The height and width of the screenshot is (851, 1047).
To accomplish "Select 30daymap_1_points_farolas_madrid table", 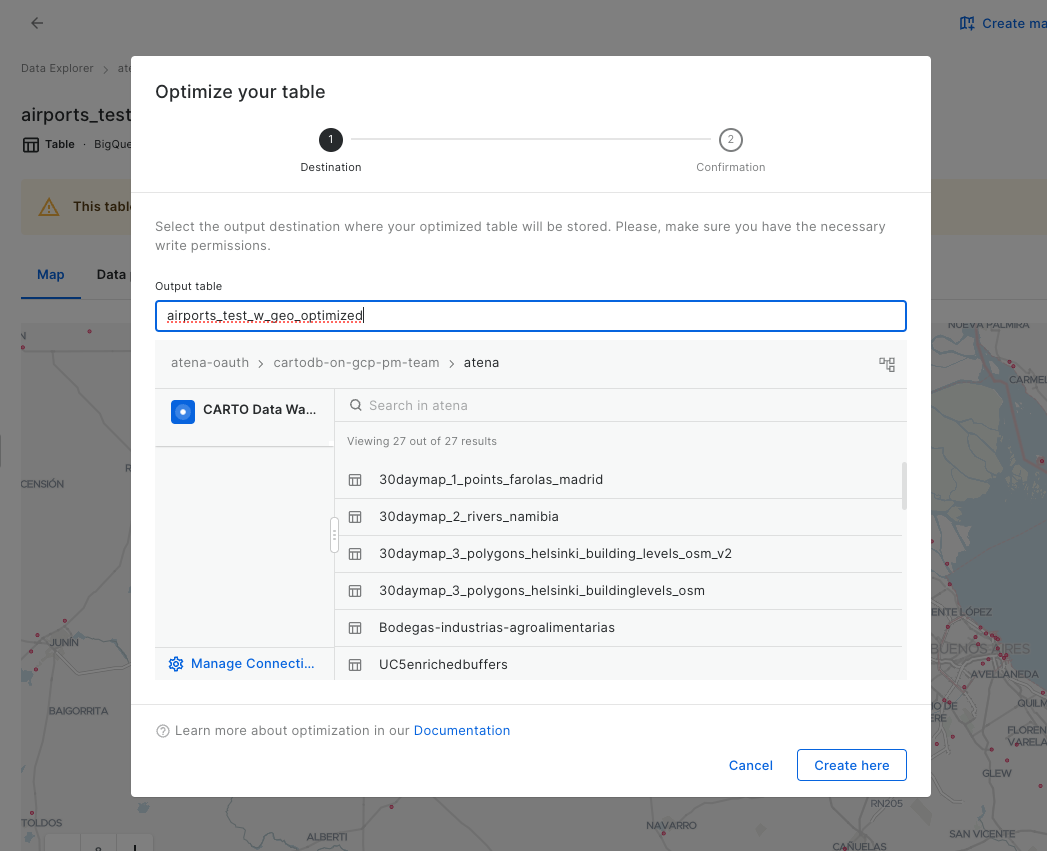I will [490, 480].
